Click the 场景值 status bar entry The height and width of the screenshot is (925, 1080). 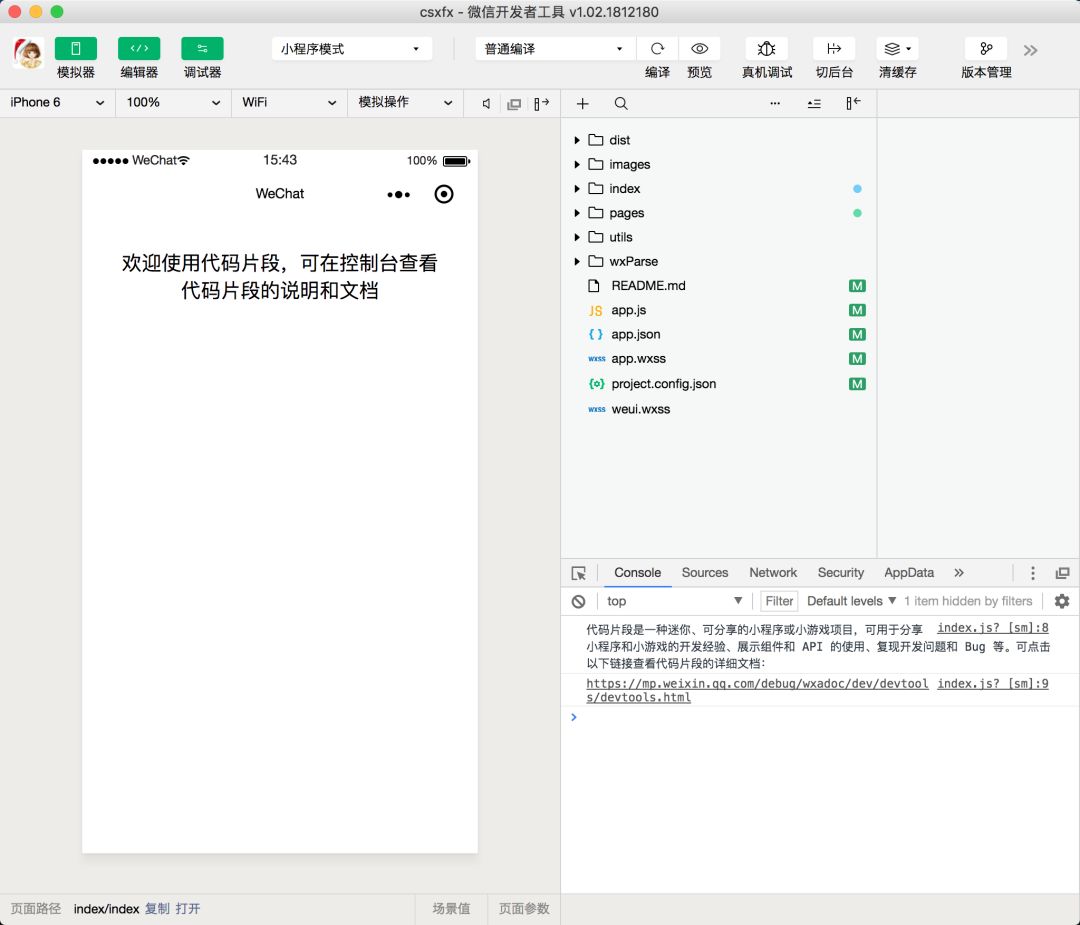tap(451, 908)
